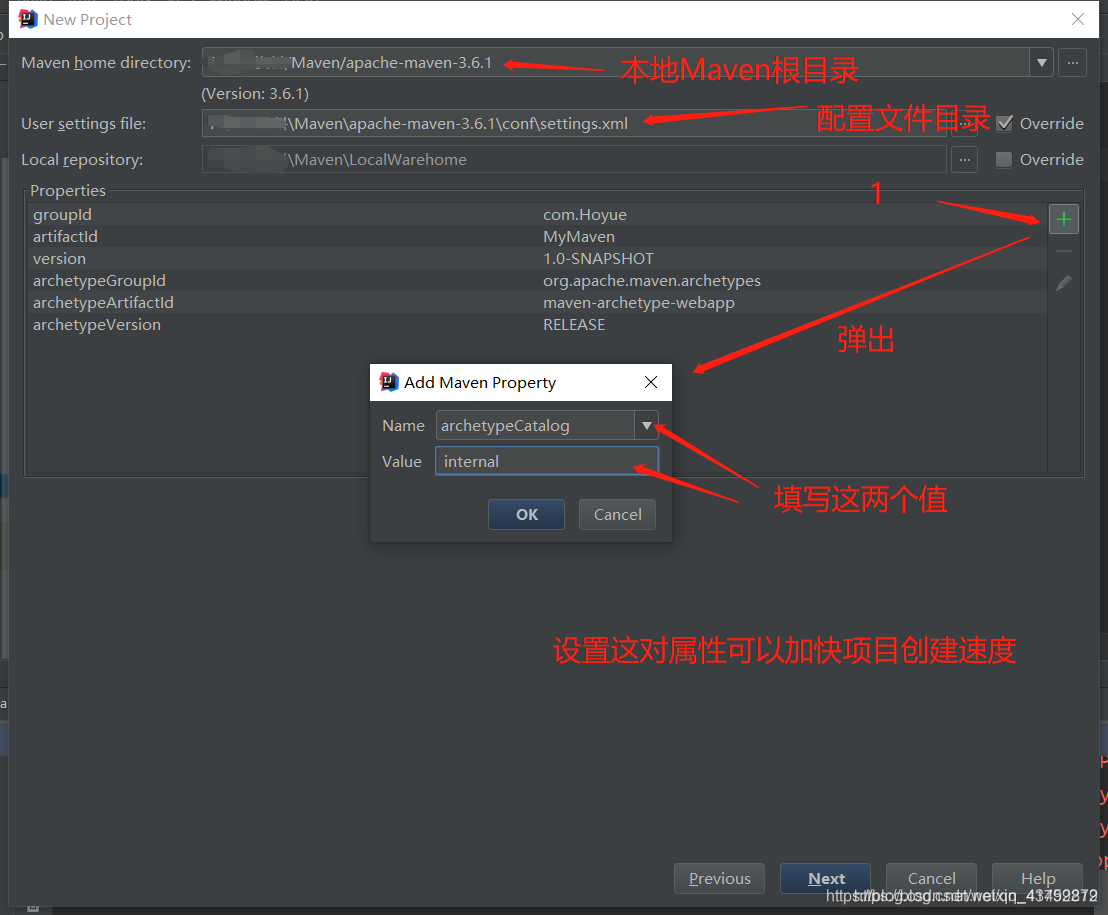Toggle Override for User settings file
Viewport: 1108px width, 915px height.
(x=1004, y=124)
